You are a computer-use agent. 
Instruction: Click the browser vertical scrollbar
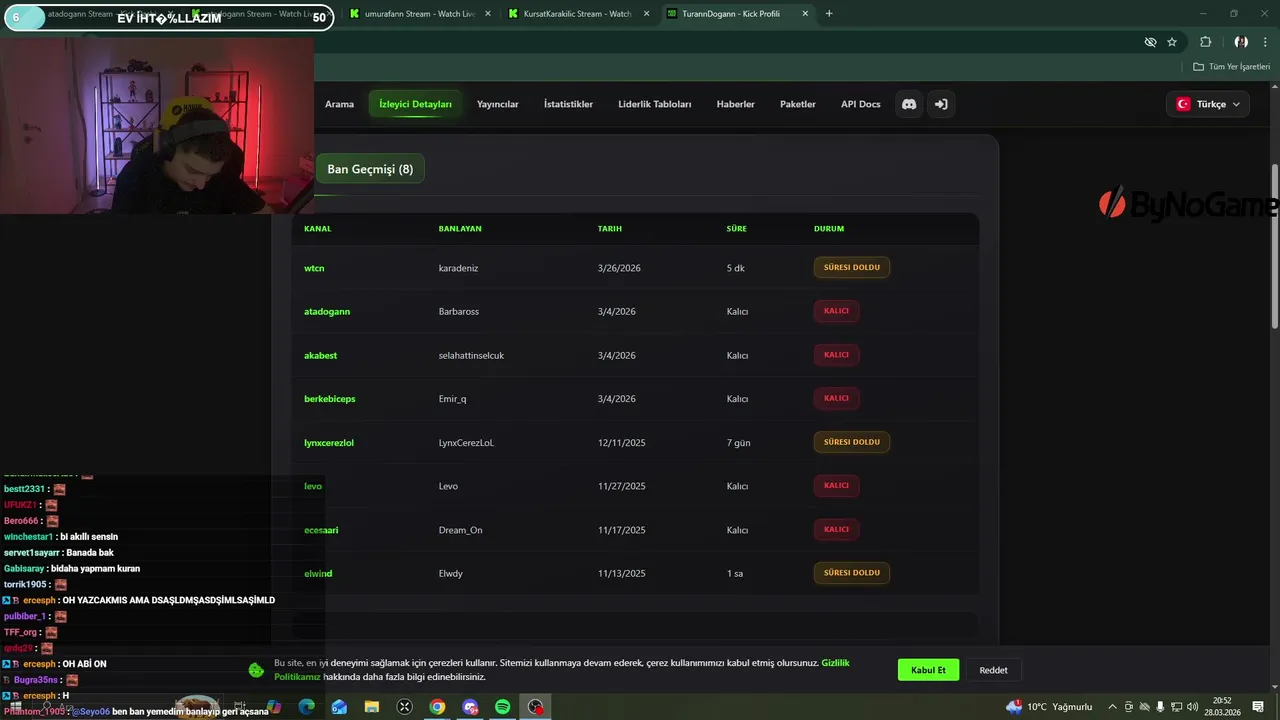[x=1275, y=245]
